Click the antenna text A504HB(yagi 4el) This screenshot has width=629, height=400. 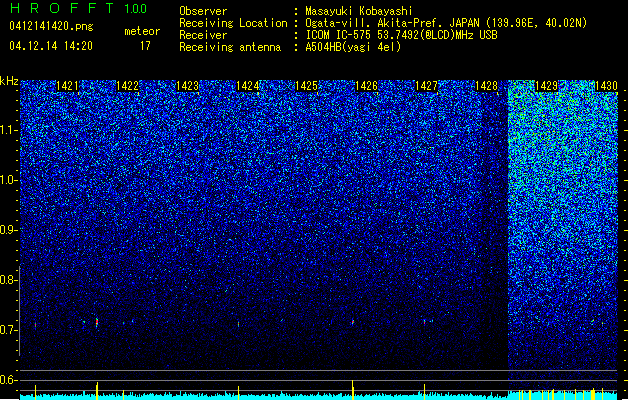[353, 47]
